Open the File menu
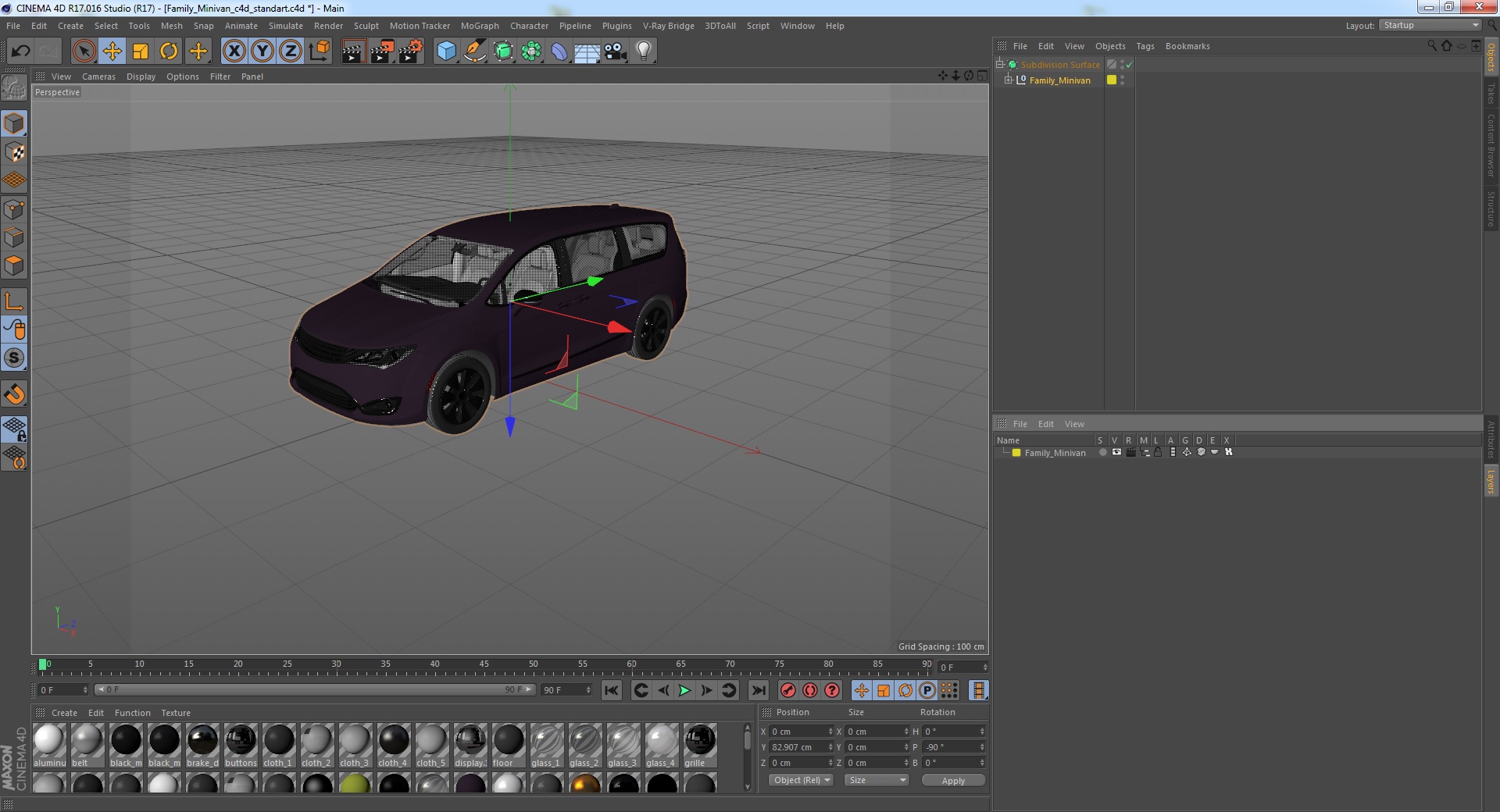 click(x=13, y=26)
